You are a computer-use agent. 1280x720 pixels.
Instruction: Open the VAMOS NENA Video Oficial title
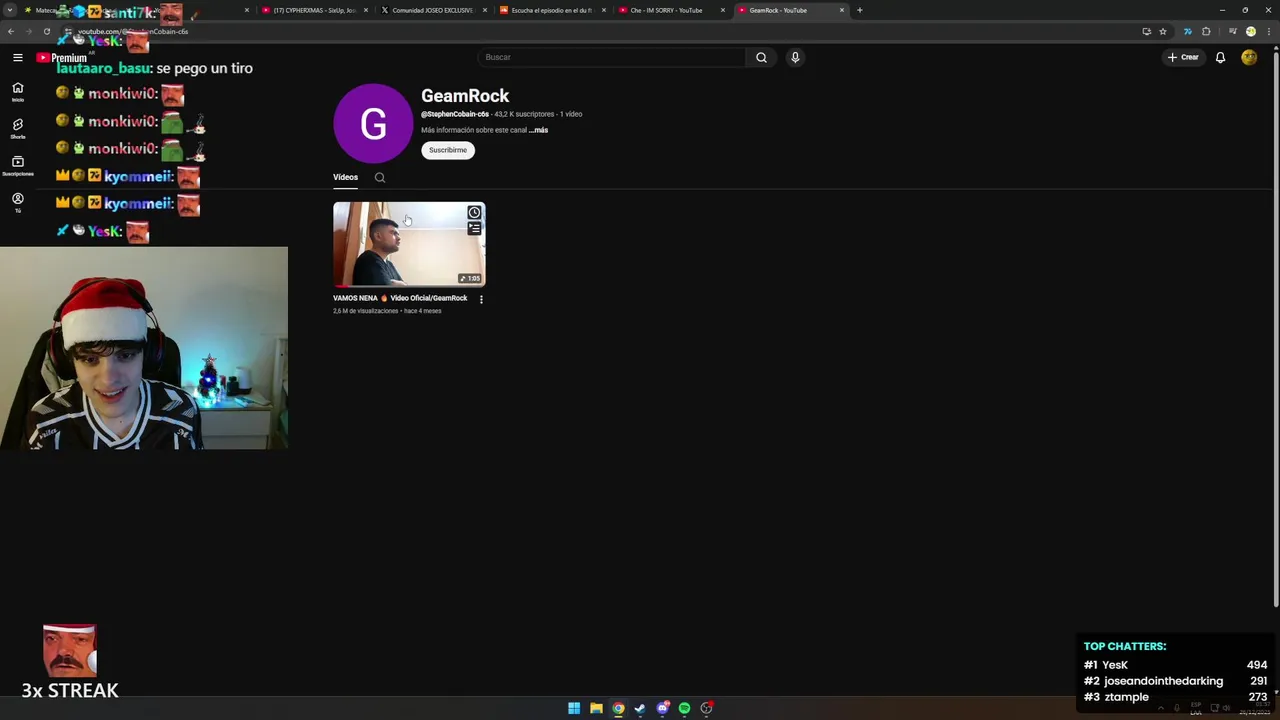point(400,298)
